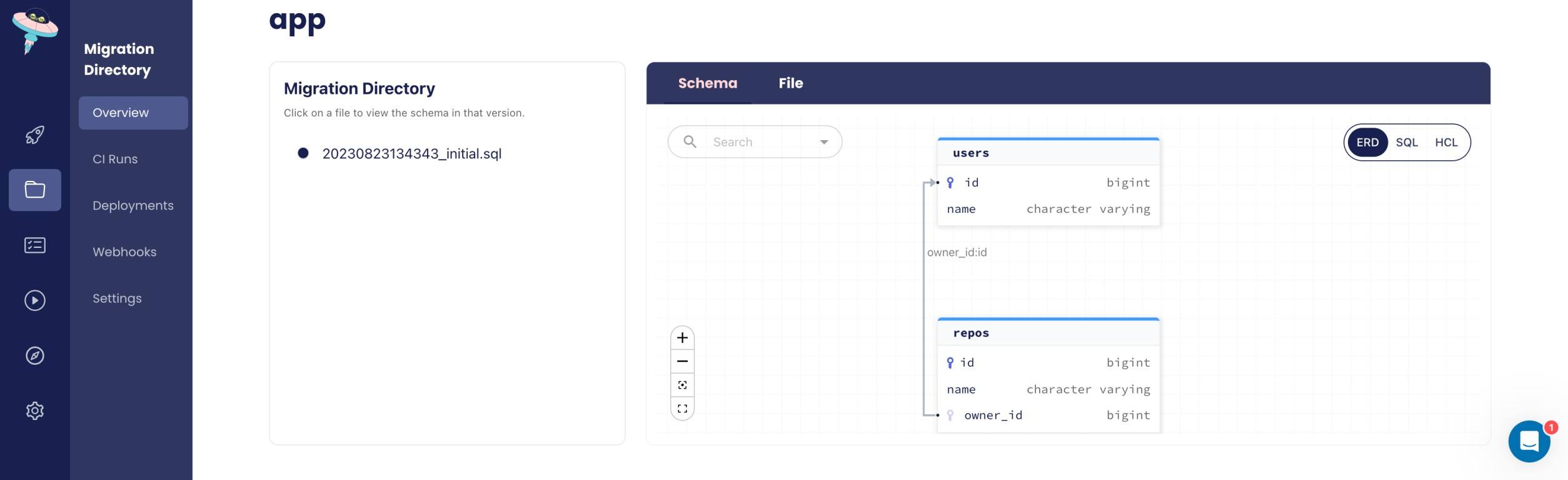Zoom in on the ERD diagram
This screenshot has height=480, width=1568.
[682, 338]
